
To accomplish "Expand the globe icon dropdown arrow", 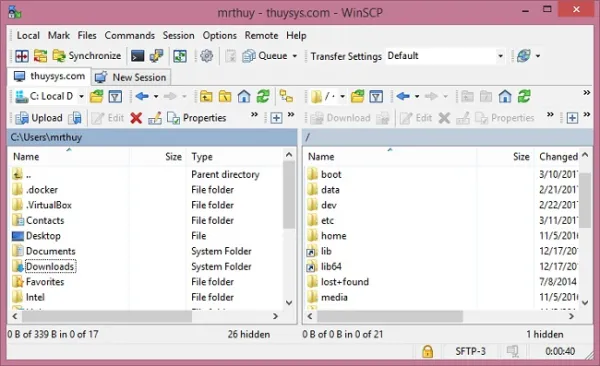I will click(x=538, y=56).
